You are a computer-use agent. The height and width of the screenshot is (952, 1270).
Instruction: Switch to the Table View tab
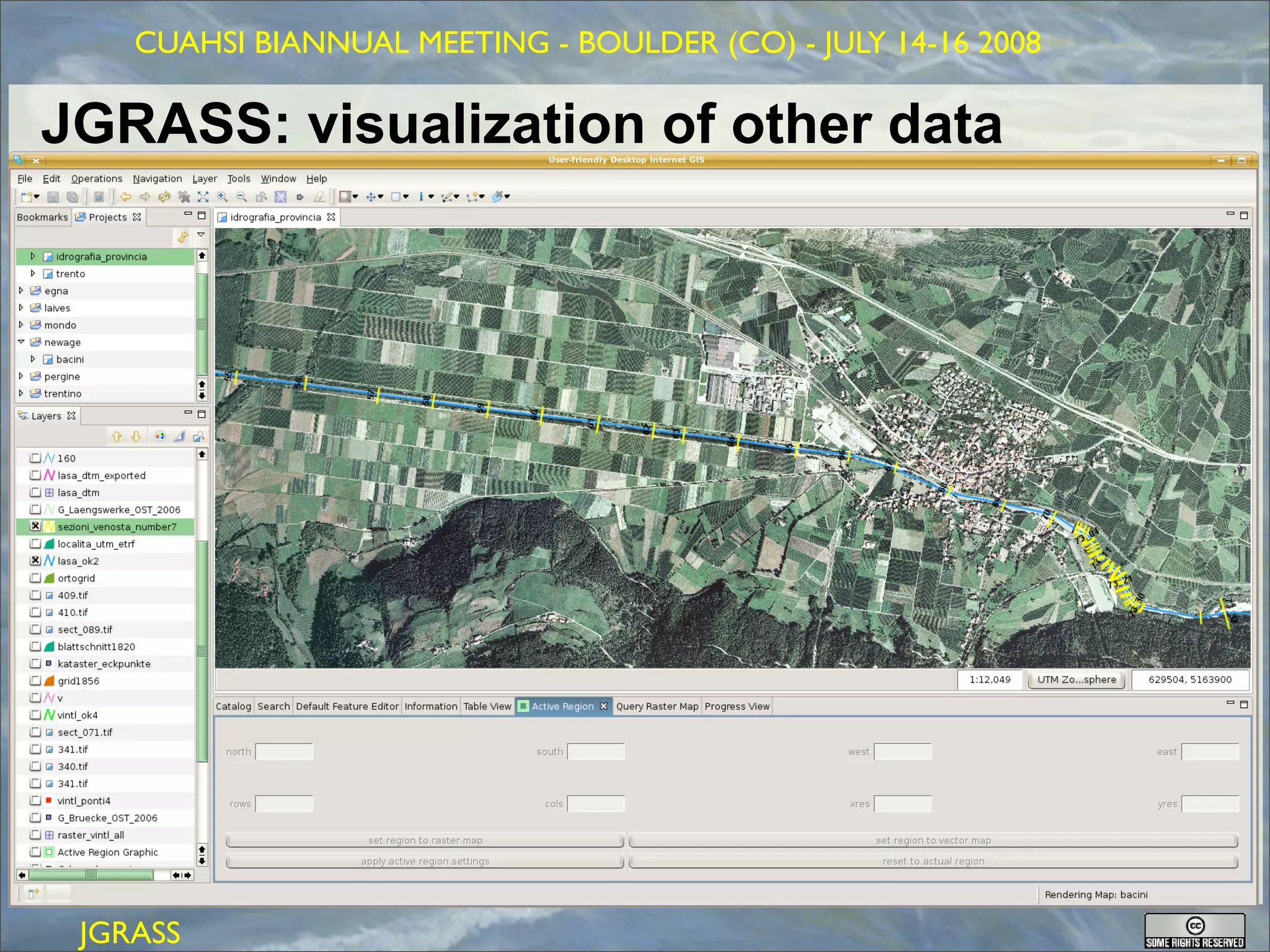(x=487, y=706)
